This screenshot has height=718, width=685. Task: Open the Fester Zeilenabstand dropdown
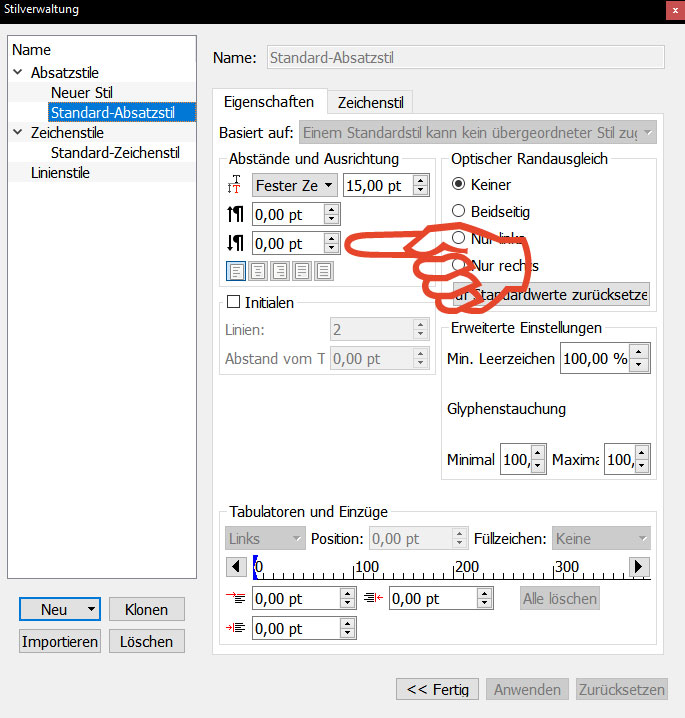(x=294, y=185)
